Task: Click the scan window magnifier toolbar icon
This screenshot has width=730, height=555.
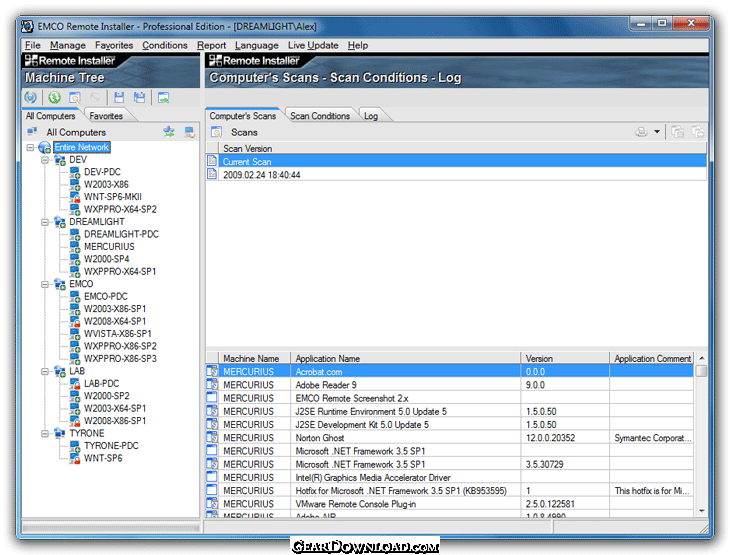Action: click(x=74, y=97)
